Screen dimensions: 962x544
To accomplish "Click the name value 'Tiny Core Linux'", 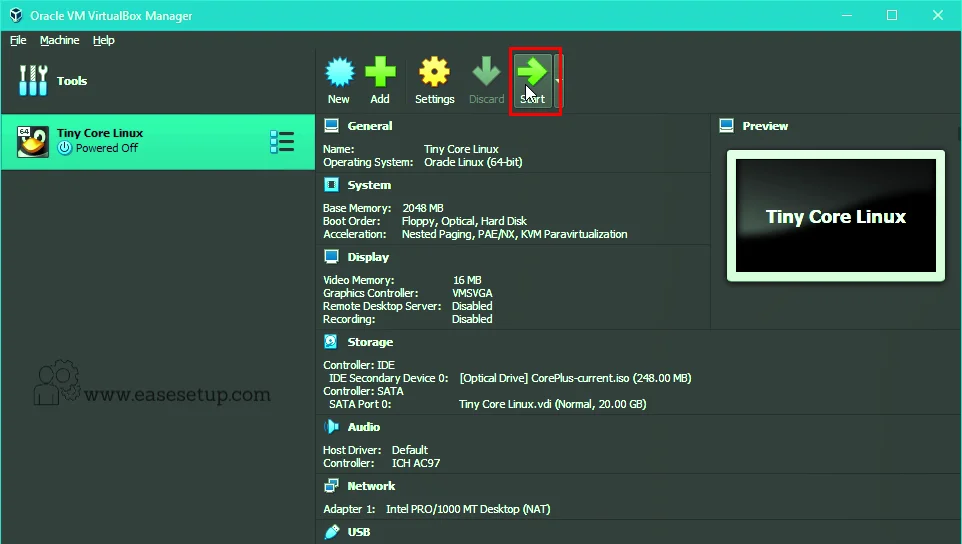I will coord(461,149).
